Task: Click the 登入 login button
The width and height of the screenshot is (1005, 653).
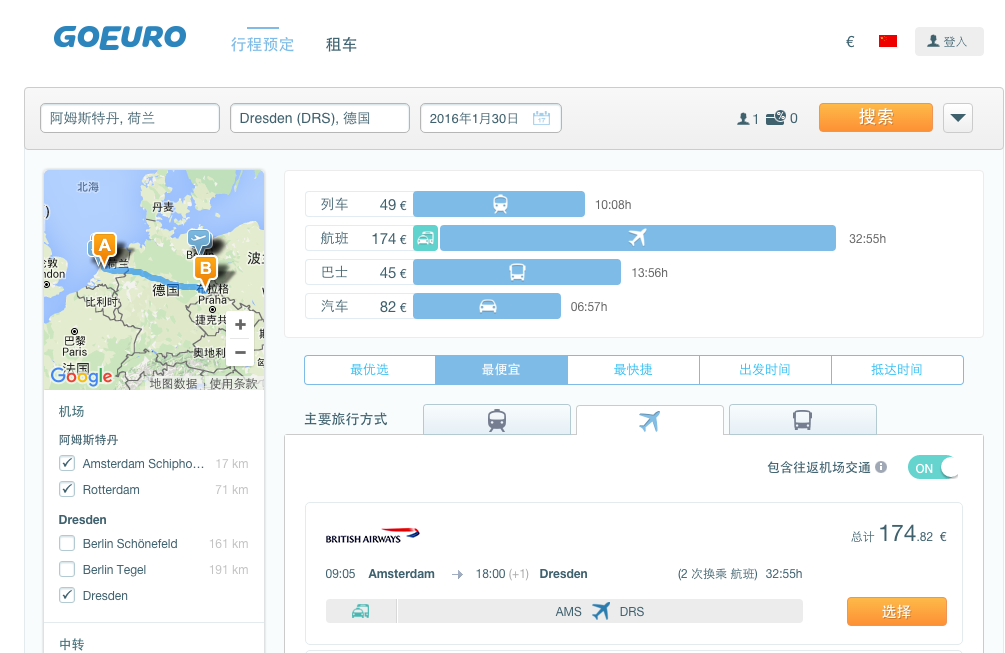Action: pyautogui.click(x=949, y=42)
